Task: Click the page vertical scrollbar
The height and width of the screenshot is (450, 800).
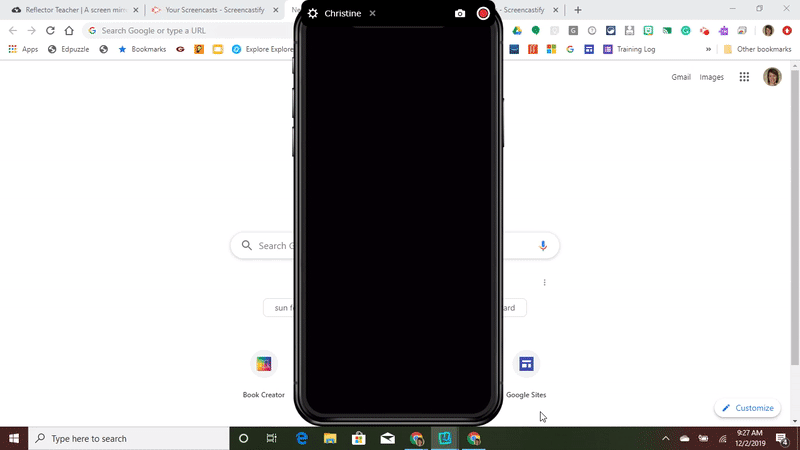Action: point(795,218)
